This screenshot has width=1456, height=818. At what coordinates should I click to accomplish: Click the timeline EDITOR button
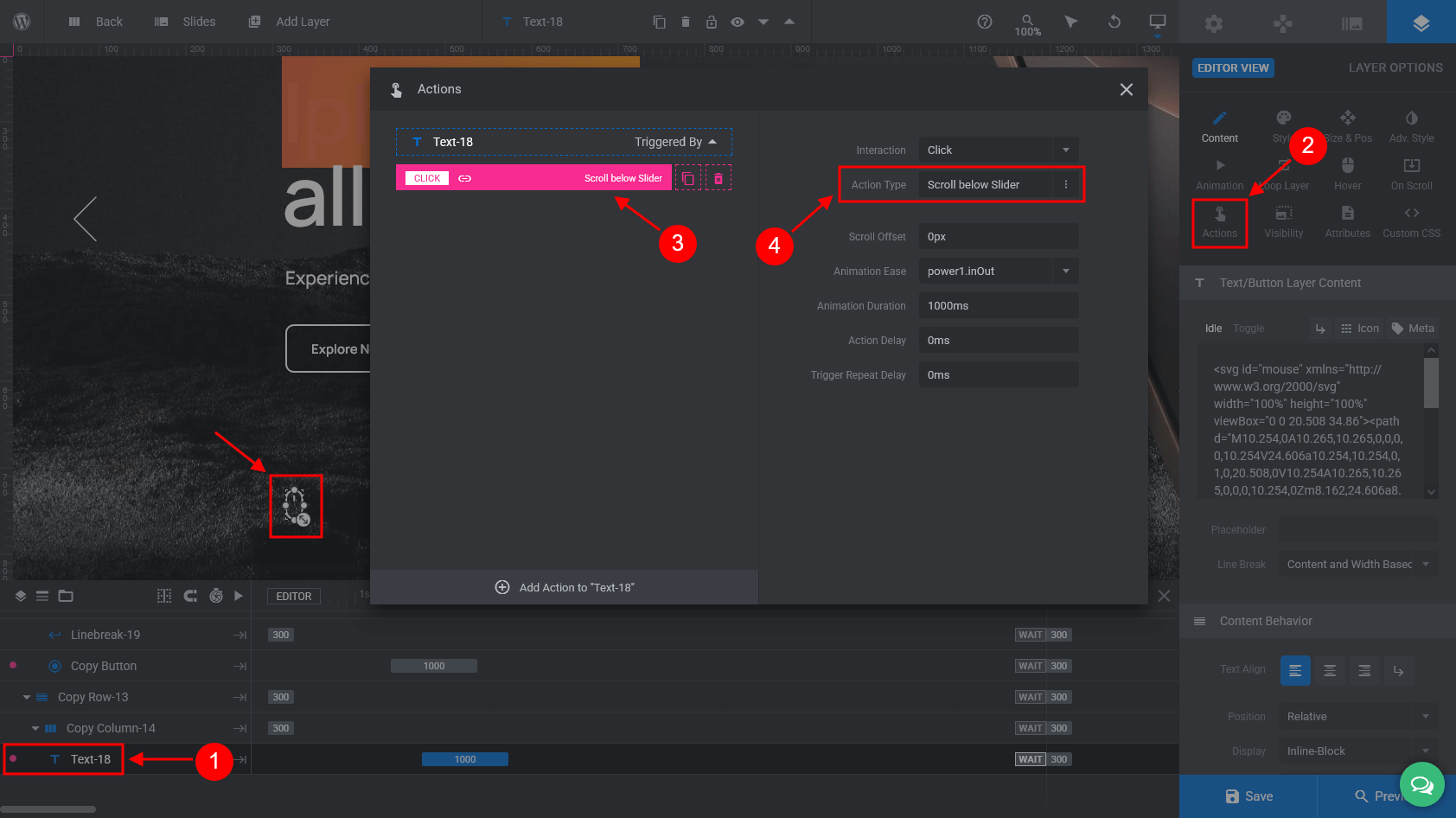click(294, 596)
